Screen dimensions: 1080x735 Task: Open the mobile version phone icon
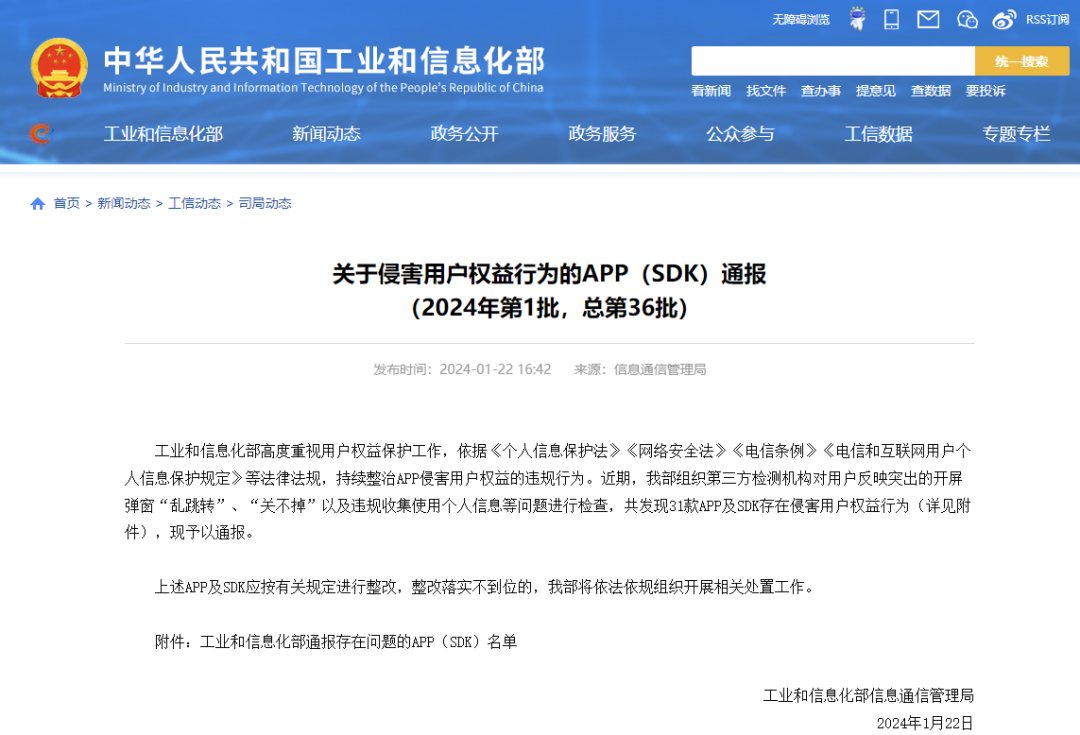pos(891,19)
